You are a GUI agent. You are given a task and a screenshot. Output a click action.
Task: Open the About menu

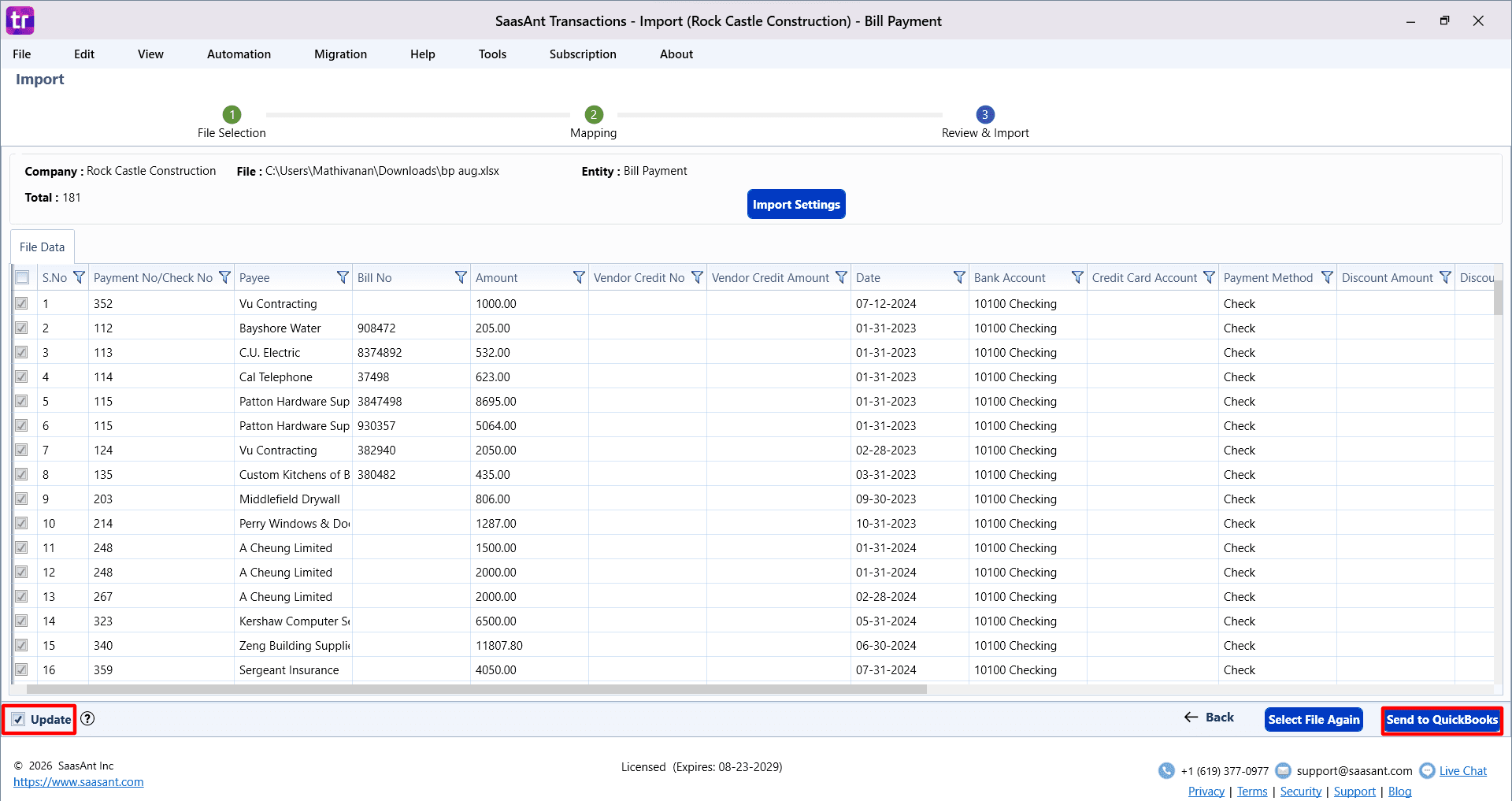[x=676, y=54]
